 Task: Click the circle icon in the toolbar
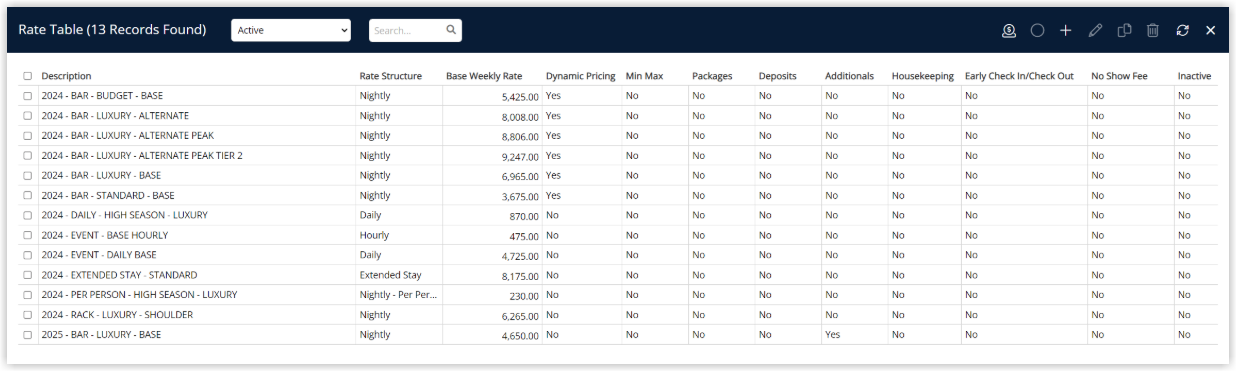point(1037,30)
